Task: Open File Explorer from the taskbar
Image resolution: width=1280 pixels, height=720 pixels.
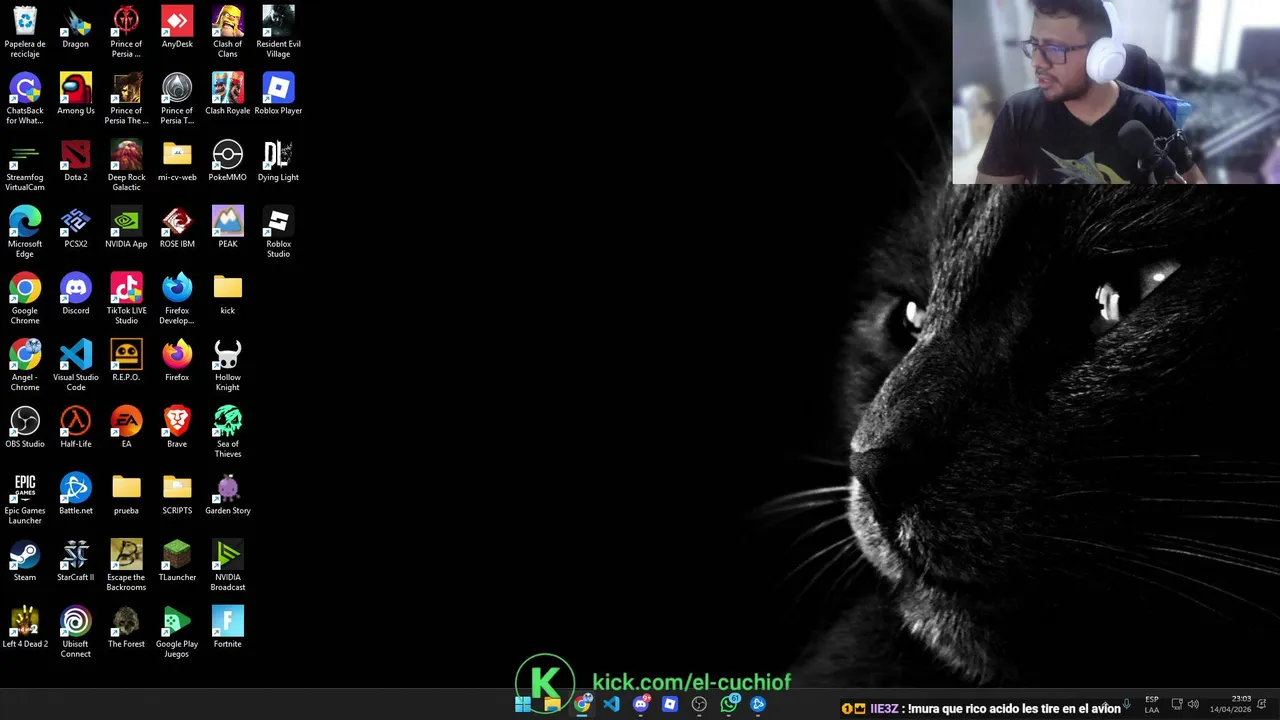Action: (552, 705)
